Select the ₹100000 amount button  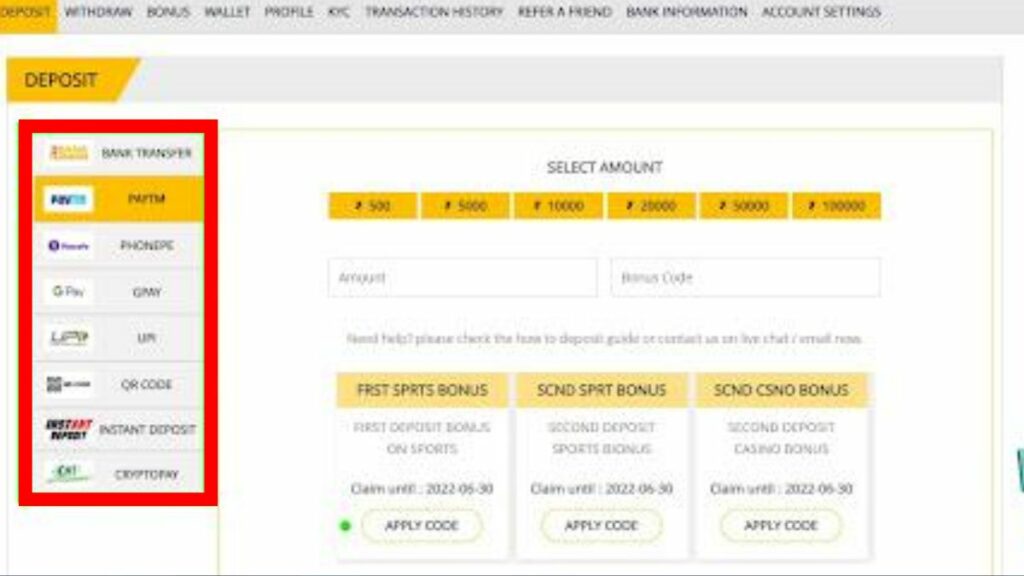point(837,206)
